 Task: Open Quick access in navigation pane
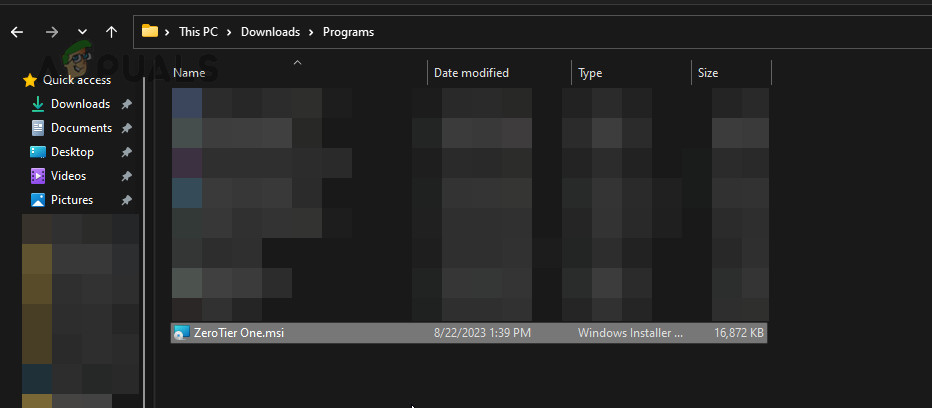click(x=77, y=80)
